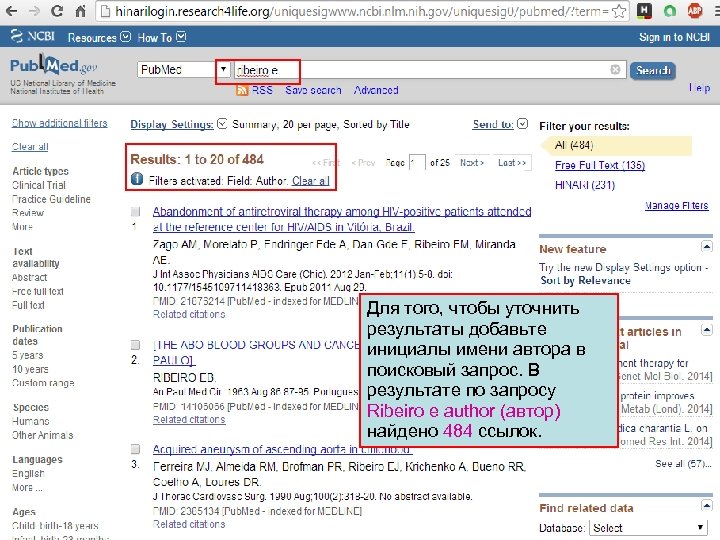Open Related citations under result 1

[189, 314]
